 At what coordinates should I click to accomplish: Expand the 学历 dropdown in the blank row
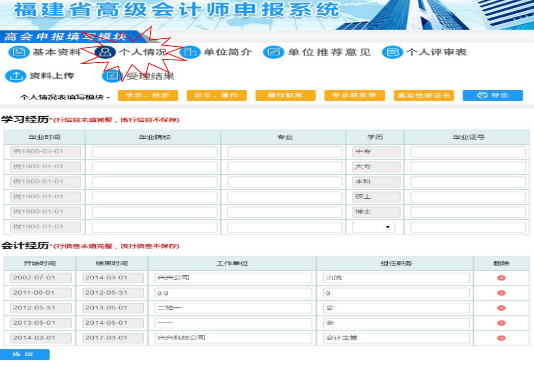tap(374, 227)
